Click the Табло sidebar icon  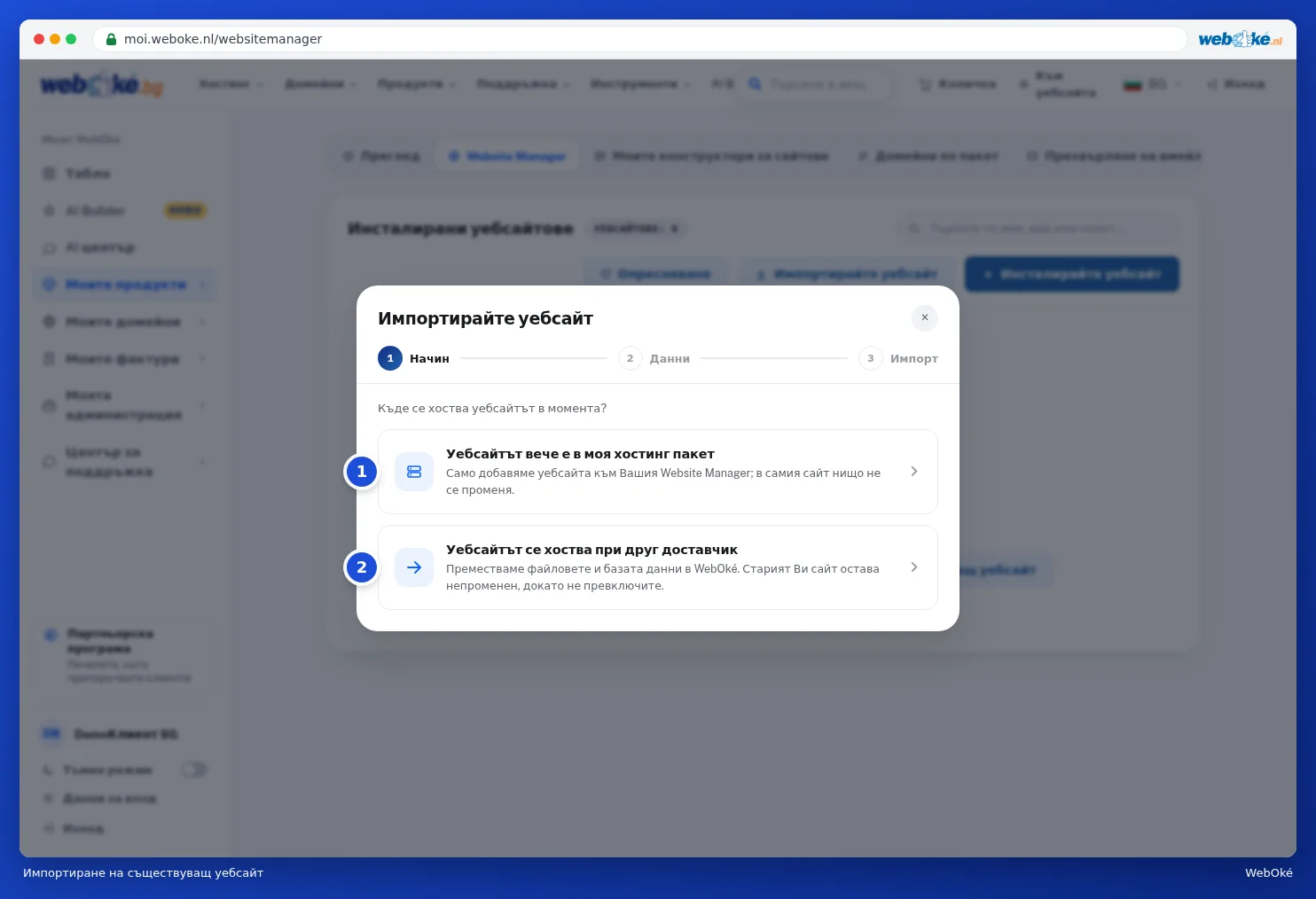[50, 174]
